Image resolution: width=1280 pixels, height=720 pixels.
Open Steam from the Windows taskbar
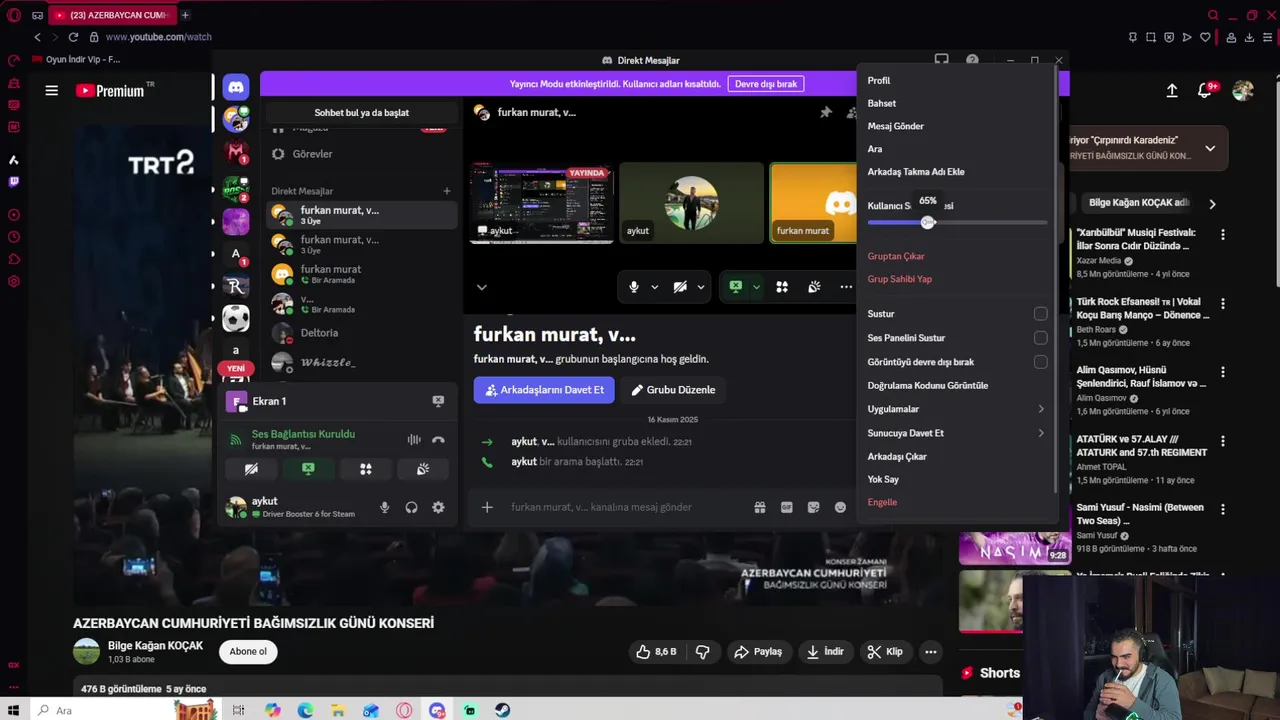502,710
